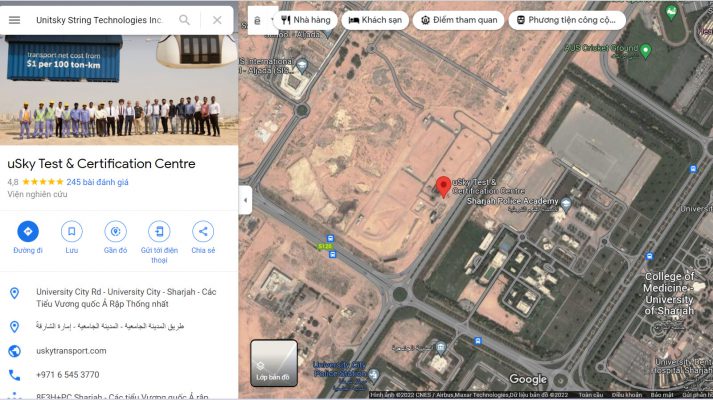This screenshot has width=713, height=400.
Task: Save the place with the Lưu icon
Action: (x=72, y=232)
